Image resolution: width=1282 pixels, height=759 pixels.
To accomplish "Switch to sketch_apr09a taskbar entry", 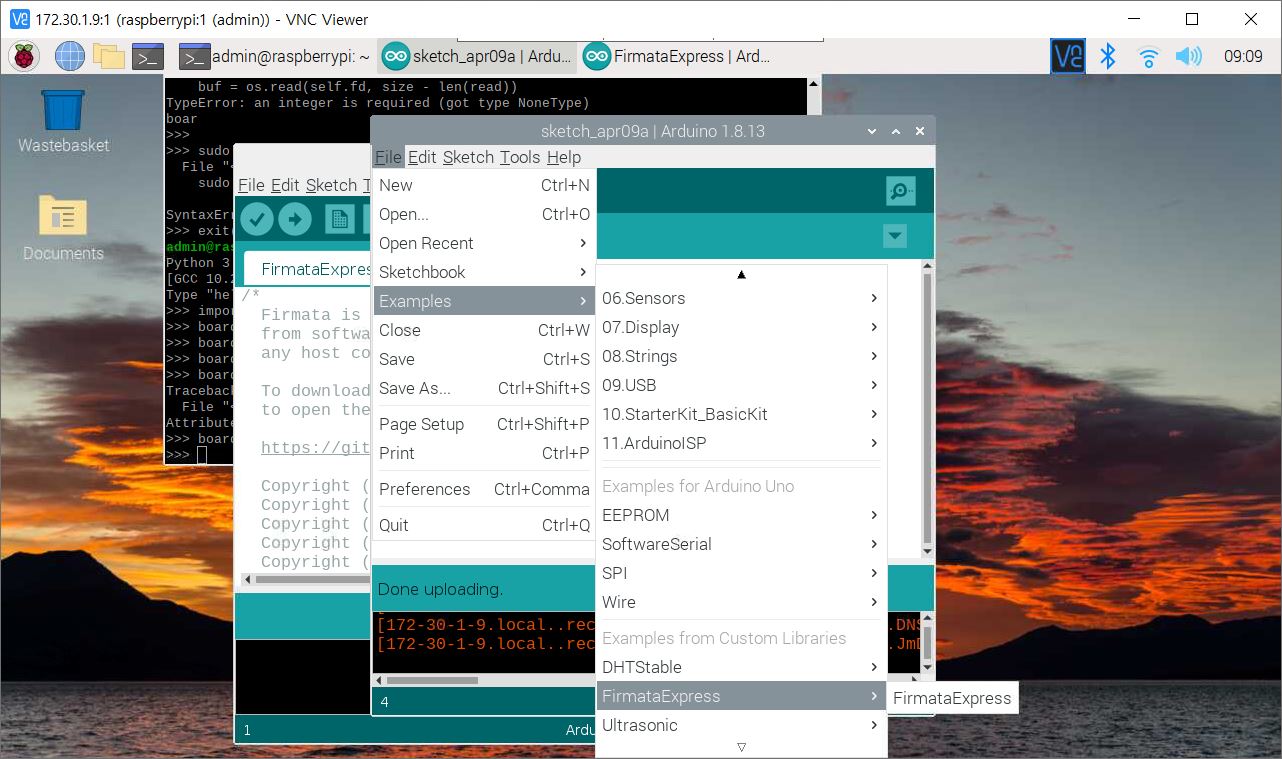I will 477,57.
